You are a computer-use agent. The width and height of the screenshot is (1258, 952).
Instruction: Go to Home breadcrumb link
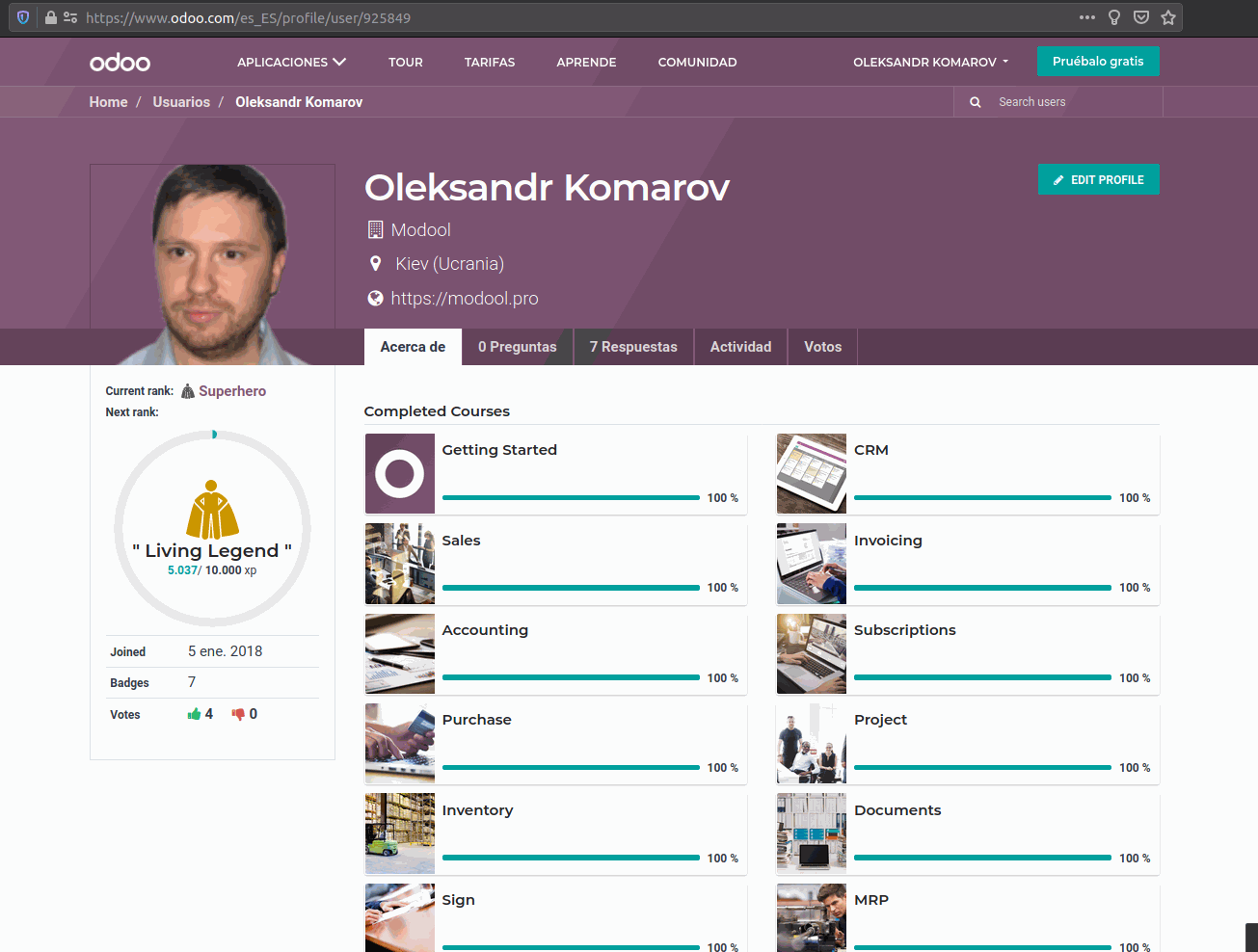point(108,102)
